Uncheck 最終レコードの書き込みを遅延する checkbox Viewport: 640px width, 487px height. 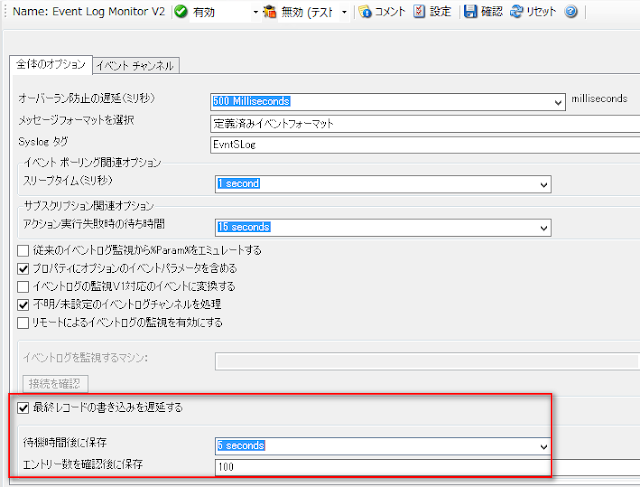click(23, 407)
